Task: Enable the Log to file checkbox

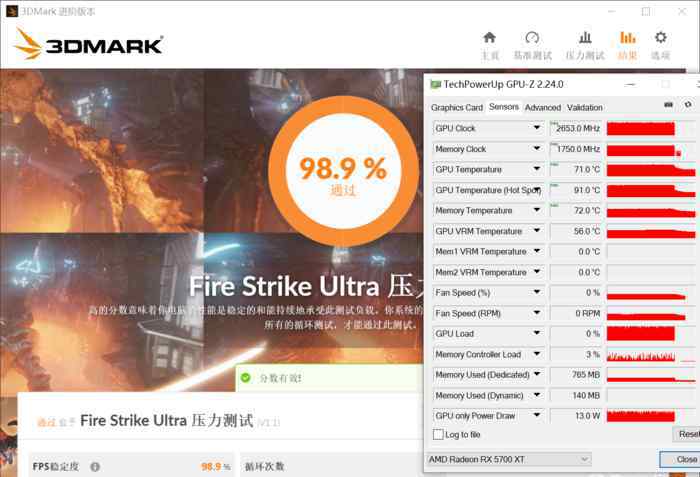Action: (438, 434)
